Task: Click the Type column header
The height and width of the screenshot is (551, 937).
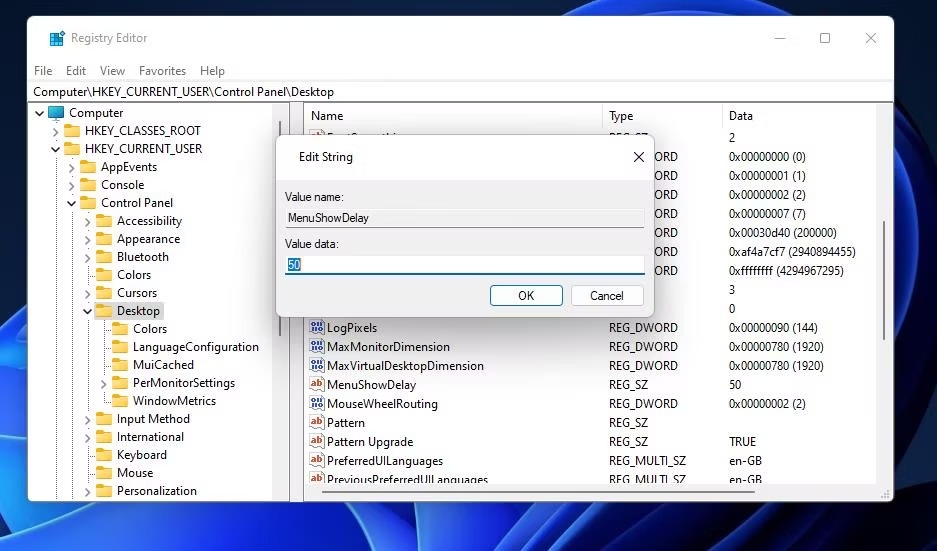Action: pyautogui.click(x=662, y=115)
